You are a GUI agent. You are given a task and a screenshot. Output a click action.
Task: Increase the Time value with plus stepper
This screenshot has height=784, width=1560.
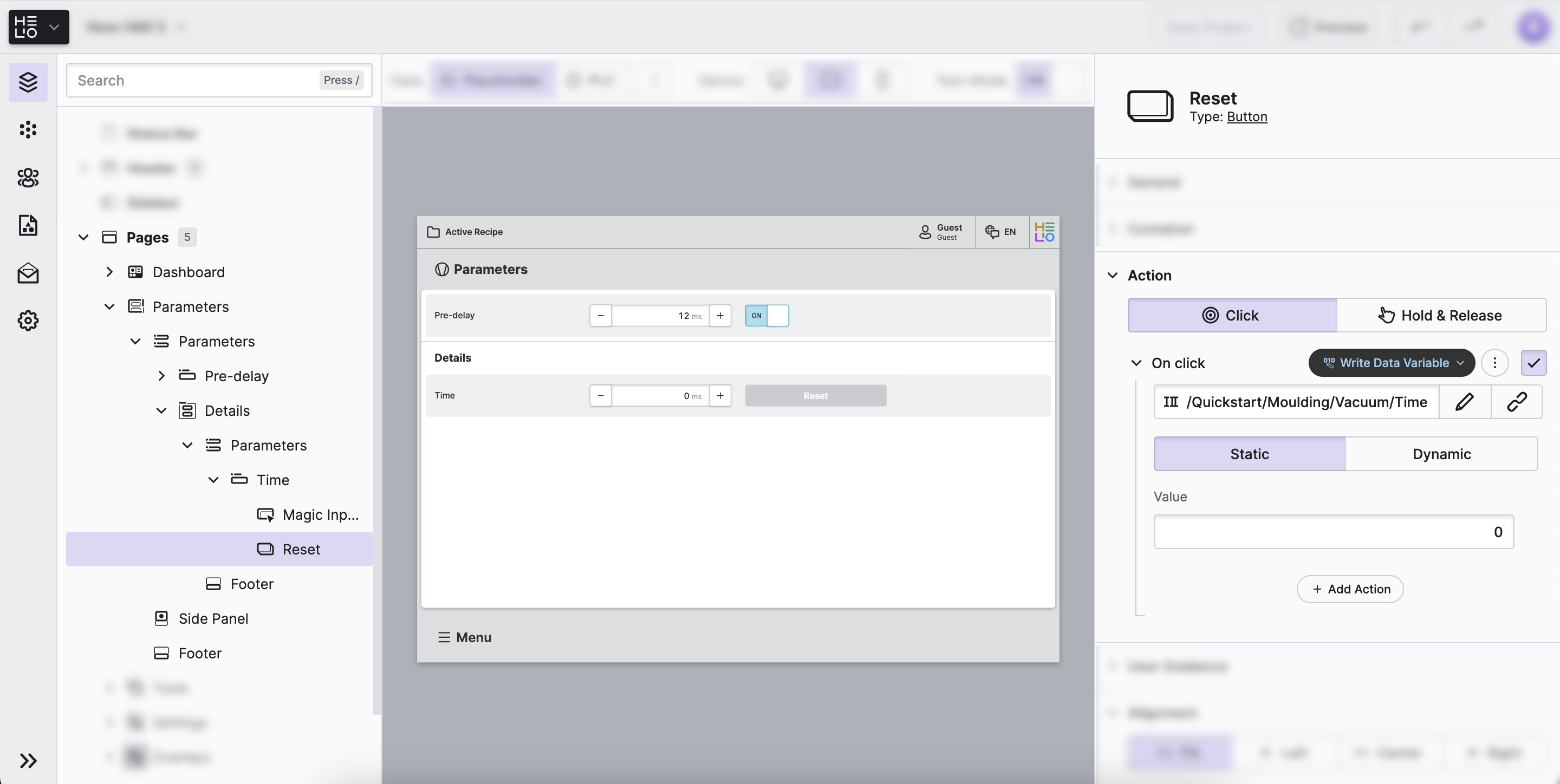coord(720,395)
